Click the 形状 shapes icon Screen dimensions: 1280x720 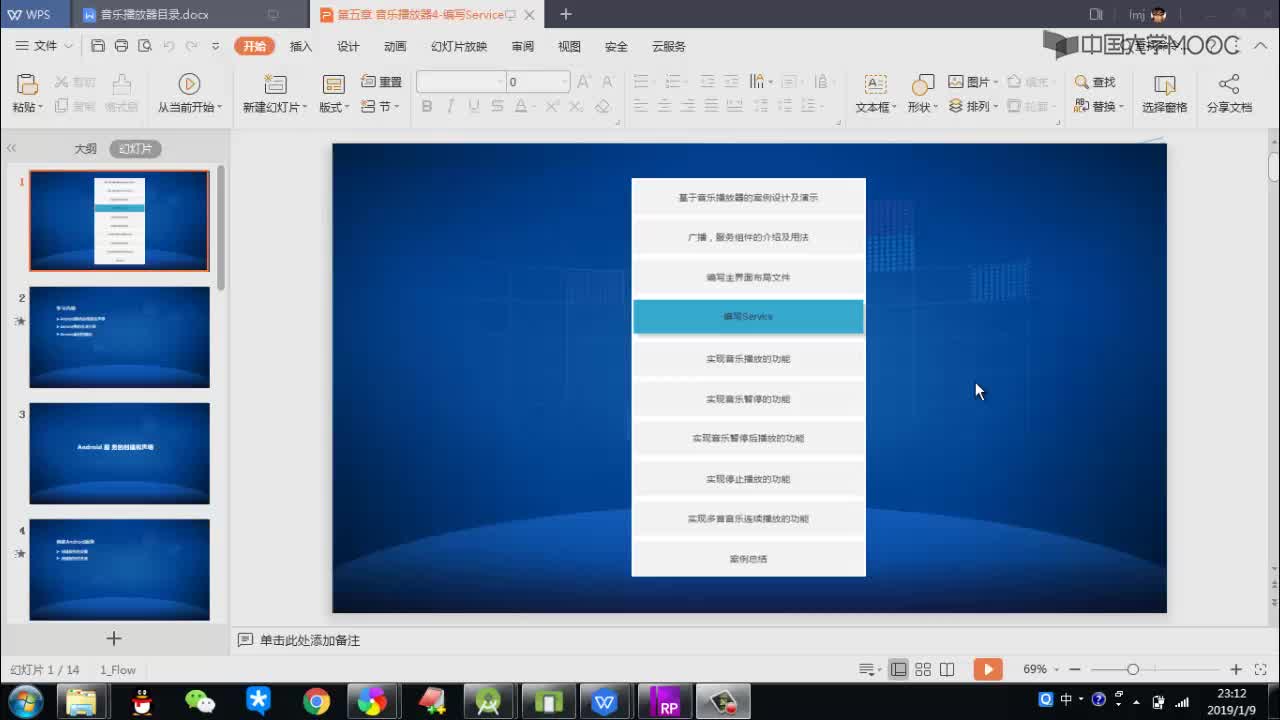923,84
